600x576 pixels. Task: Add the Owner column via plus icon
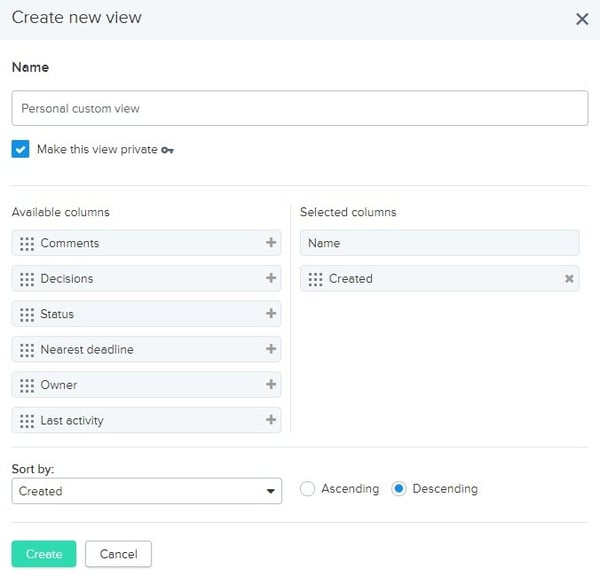[x=270, y=385]
